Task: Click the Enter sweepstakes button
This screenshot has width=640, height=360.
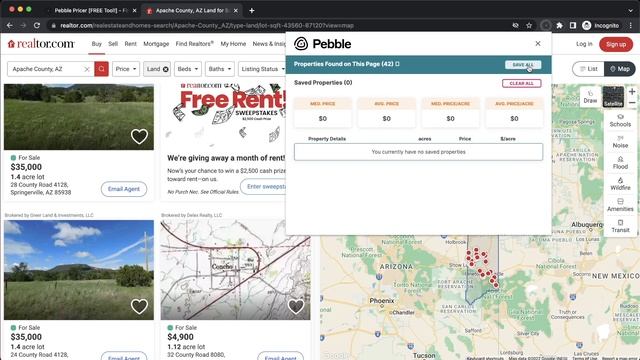Action: [264, 187]
